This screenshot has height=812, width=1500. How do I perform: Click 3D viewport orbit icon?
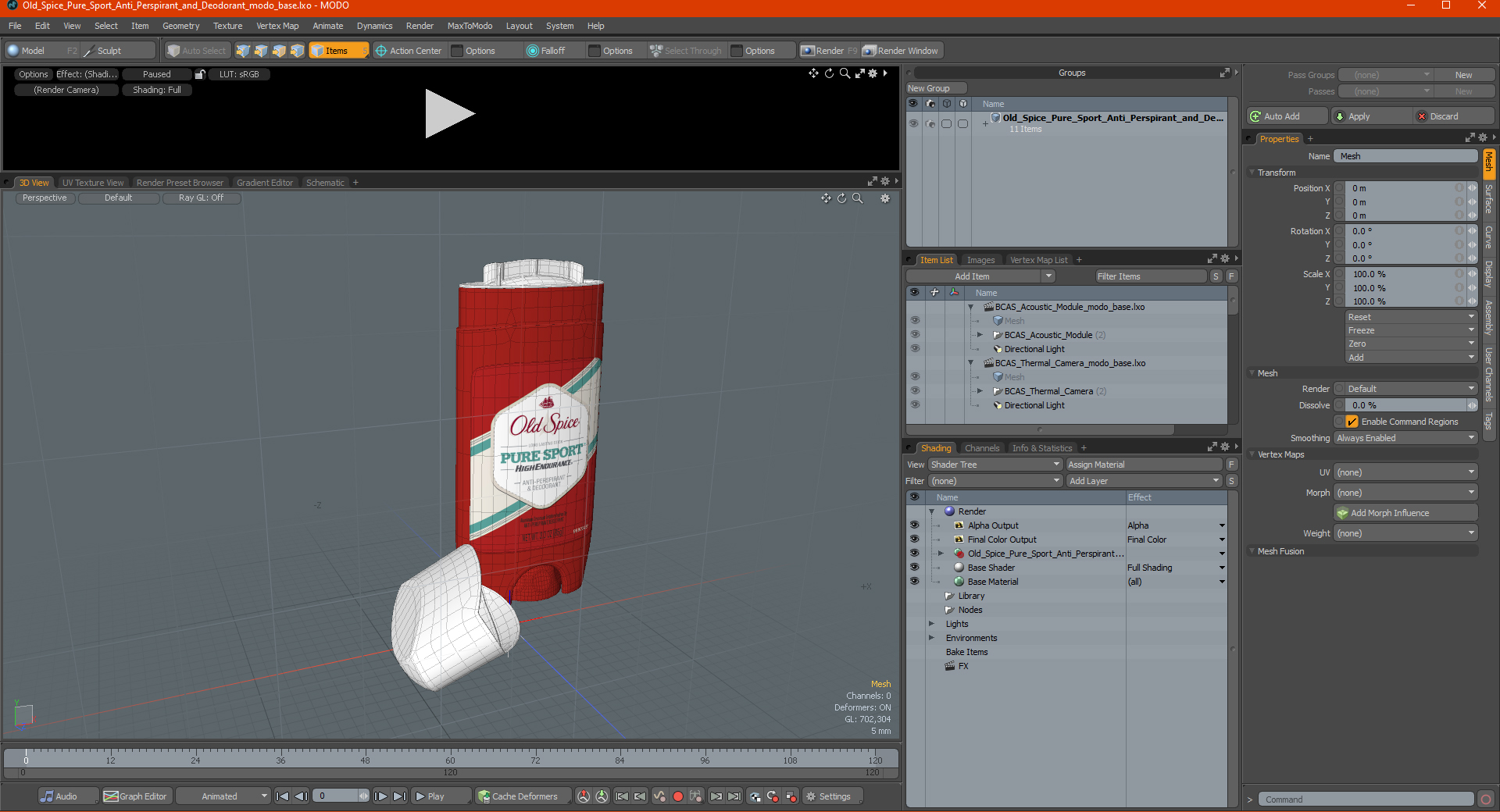click(x=841, y=198)
